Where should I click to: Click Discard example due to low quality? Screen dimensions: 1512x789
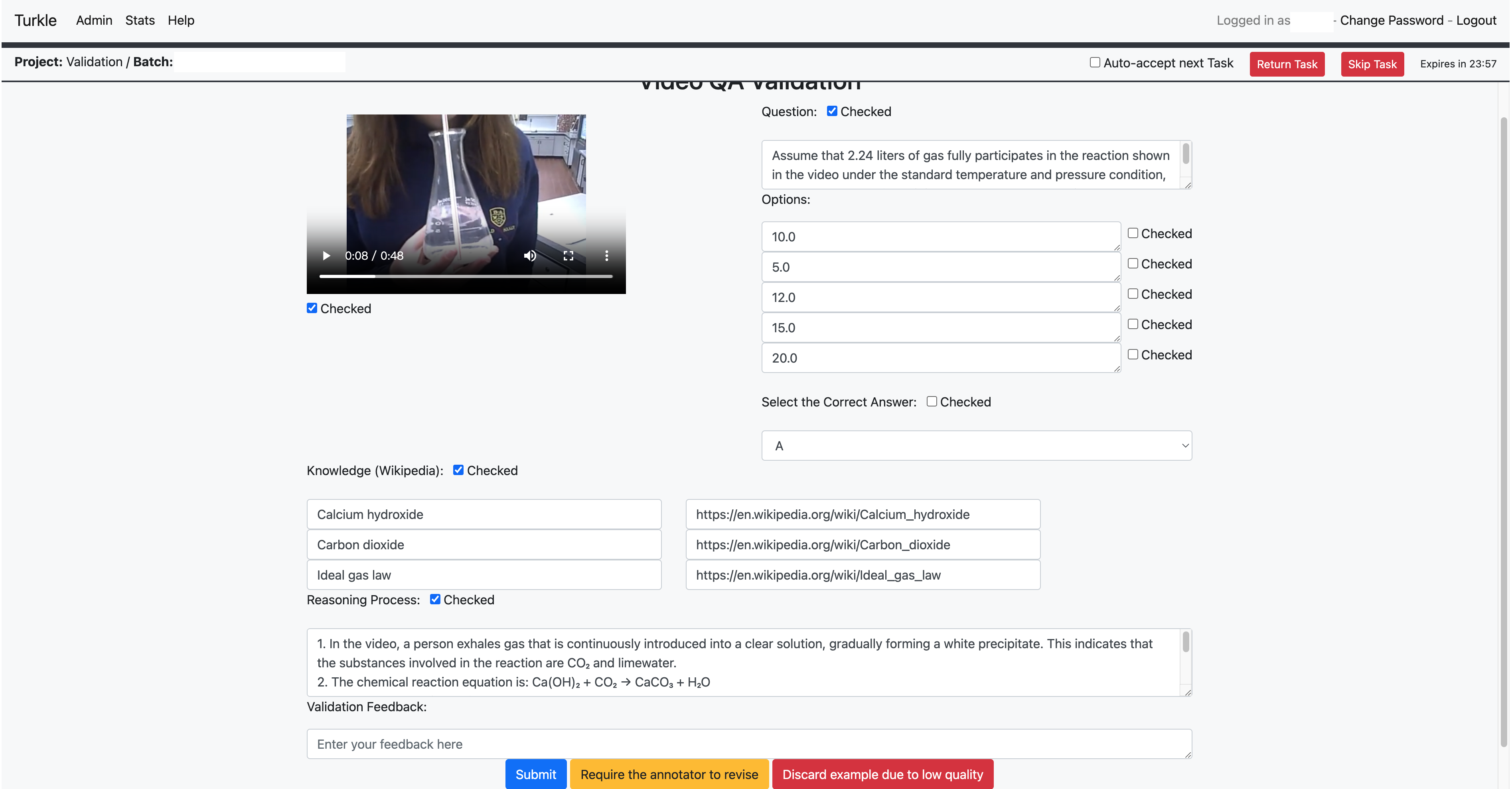click(x=882, y=774)
